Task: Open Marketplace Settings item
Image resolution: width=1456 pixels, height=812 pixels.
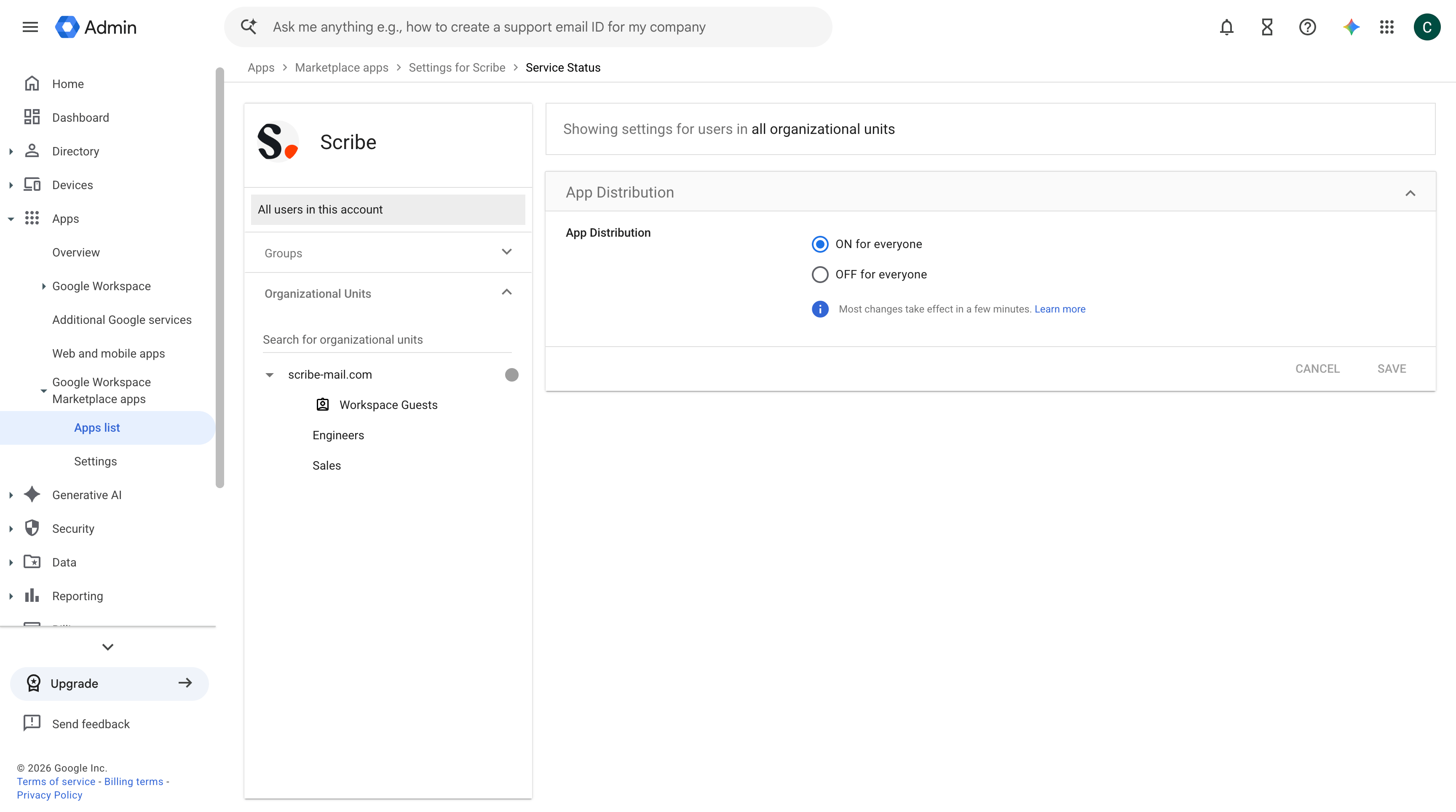Action: coord(95,461)
